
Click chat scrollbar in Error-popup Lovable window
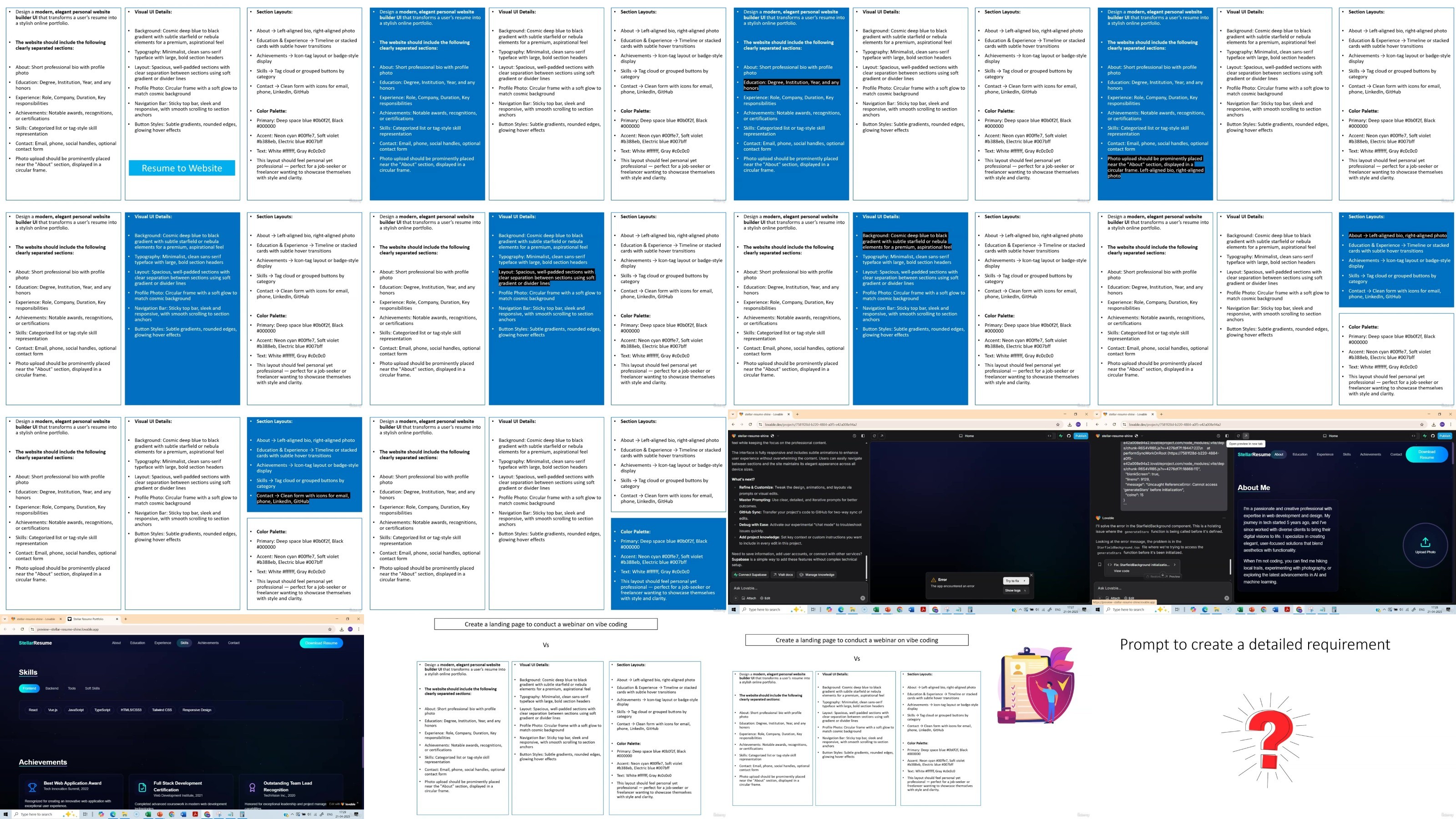pos(866,567)
